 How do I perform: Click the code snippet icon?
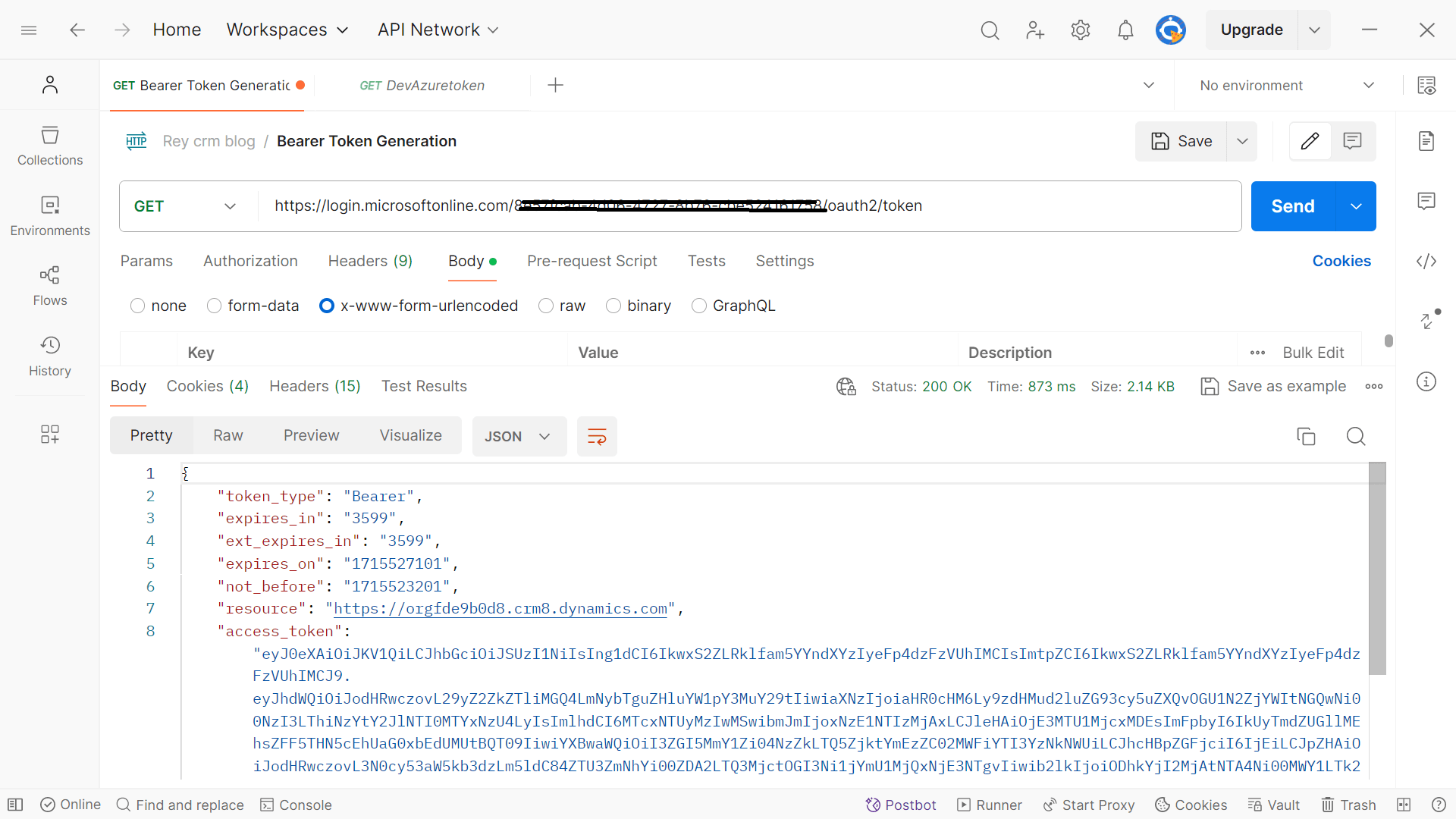[1426, 262]
